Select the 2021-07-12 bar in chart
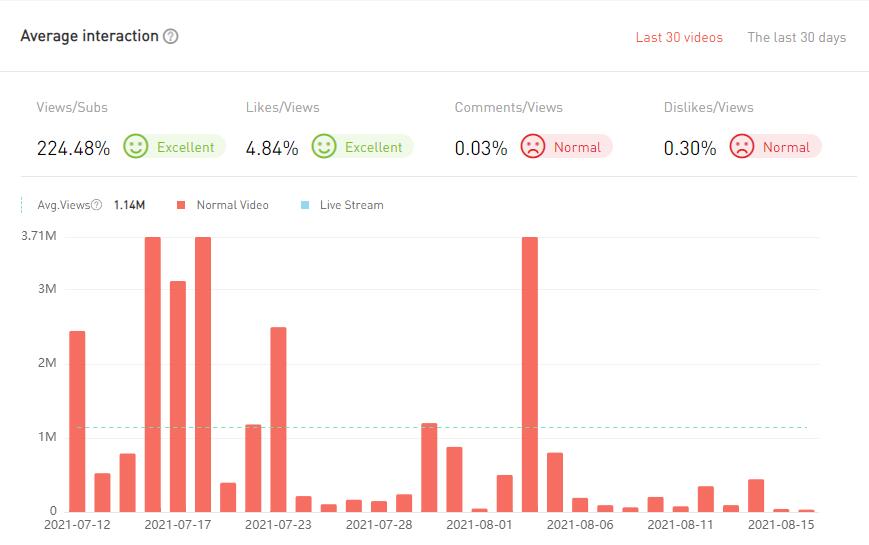 [x=77, y=421]
